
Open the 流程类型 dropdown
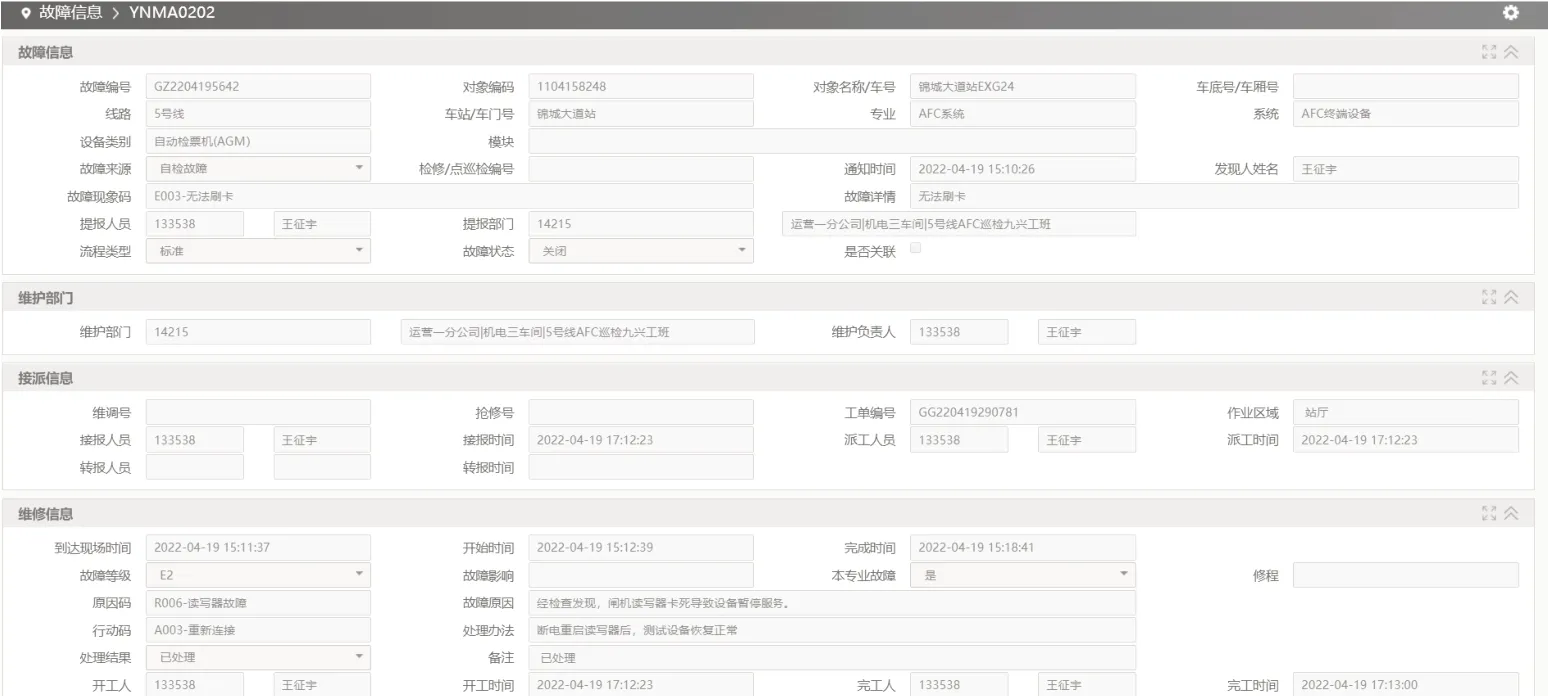pos(258,251)
